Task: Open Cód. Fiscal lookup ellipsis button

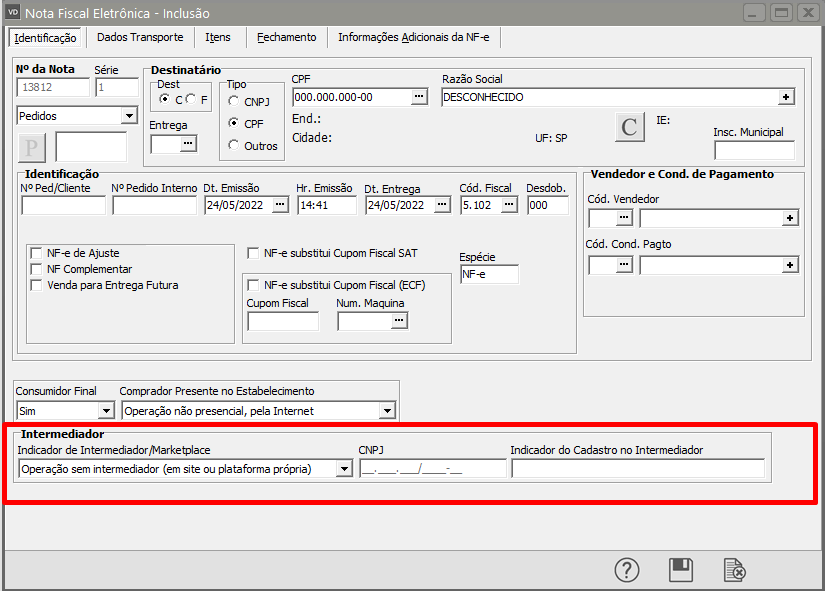Action: click(509, 205)
